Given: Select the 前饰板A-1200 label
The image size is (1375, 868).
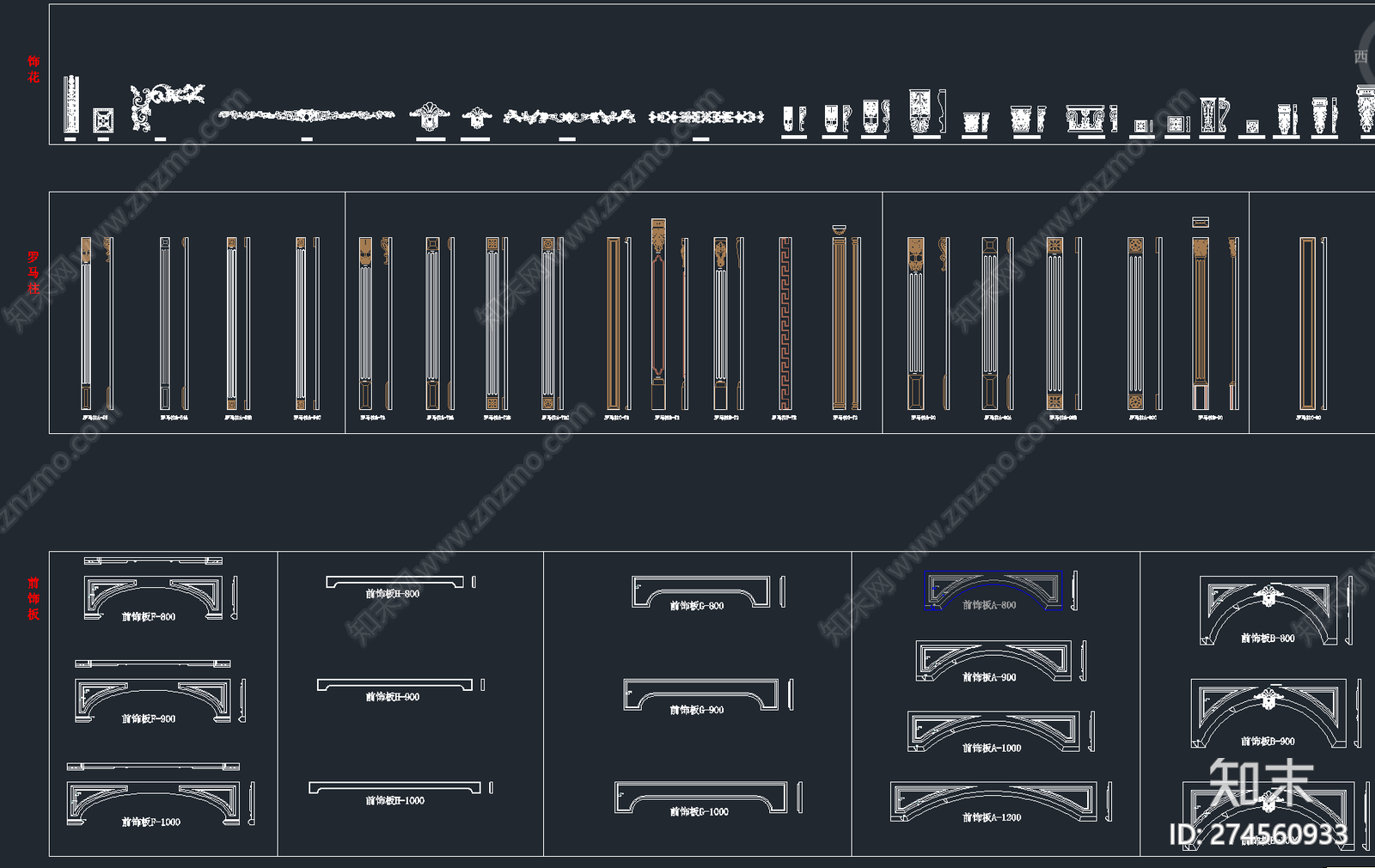Looking at the screenshot, I should point(992,818).
